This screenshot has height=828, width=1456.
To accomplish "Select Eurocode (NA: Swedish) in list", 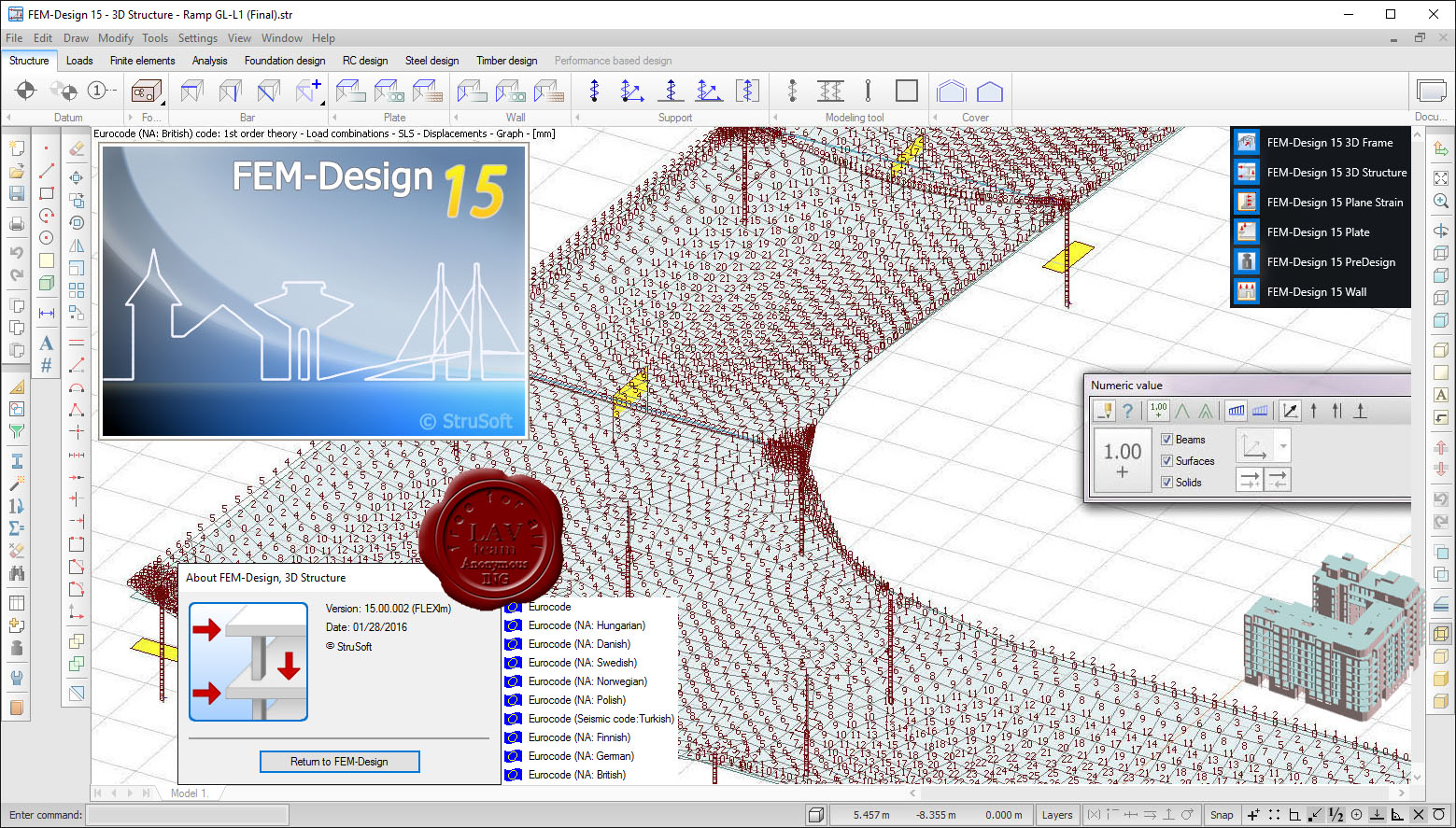I will pyautogui.click(x=582, y=663).
